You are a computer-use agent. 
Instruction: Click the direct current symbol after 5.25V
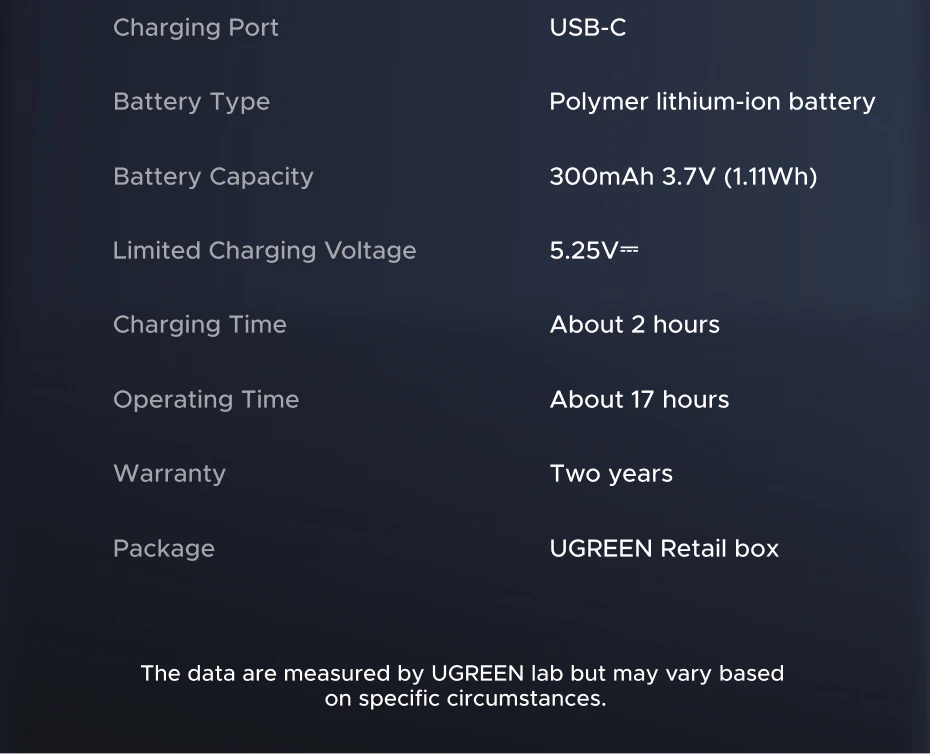click(629, 250)
